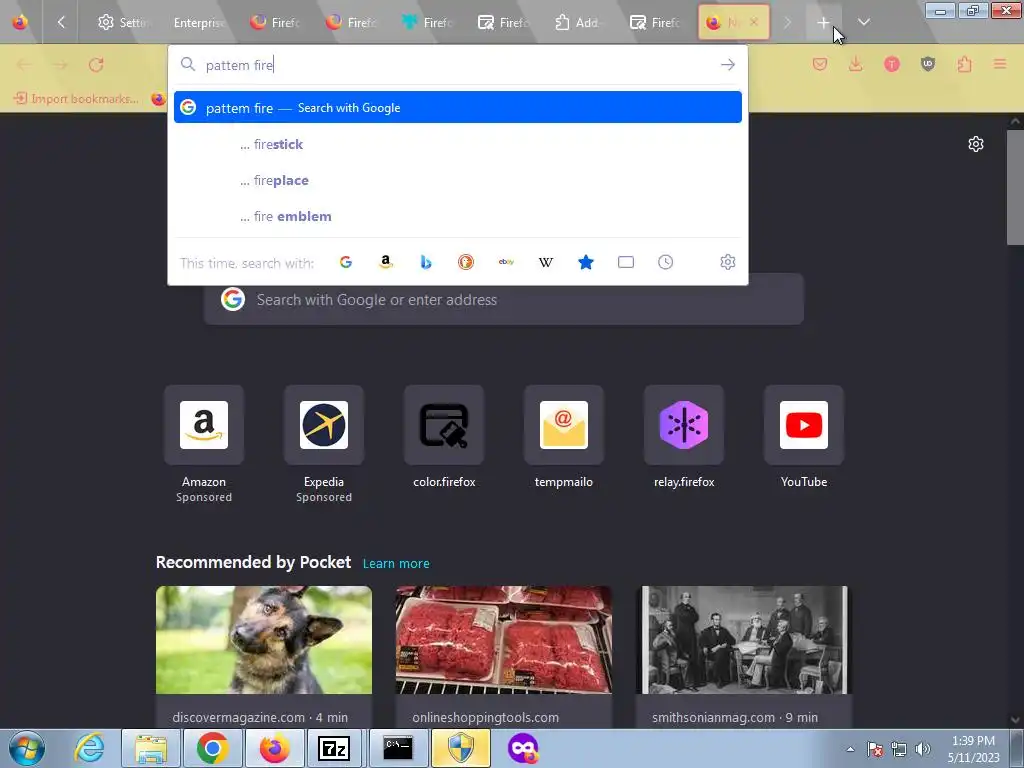This screenshot has height=768, width=1024.
Task: Open search settings gear in dropdown
Action: tap(728, 262)
